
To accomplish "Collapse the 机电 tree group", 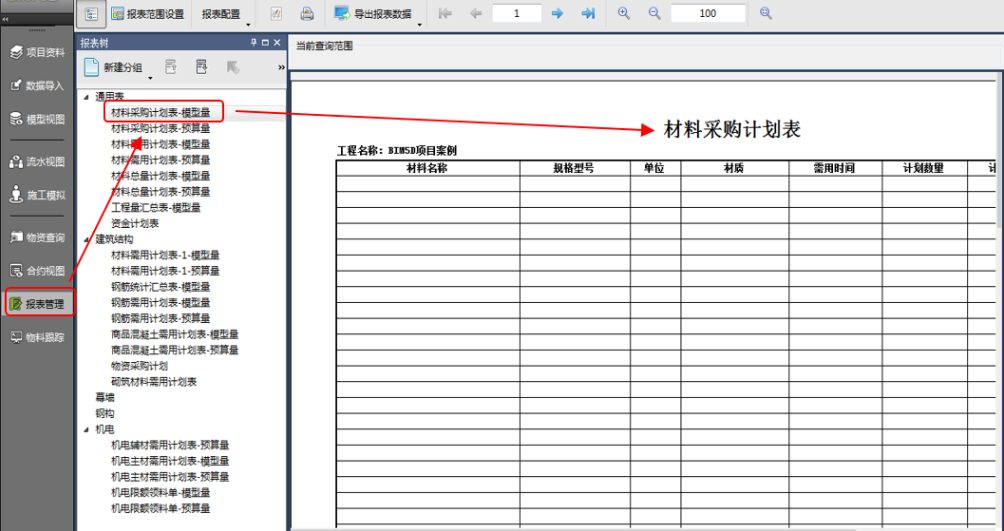I will [86, 430].
